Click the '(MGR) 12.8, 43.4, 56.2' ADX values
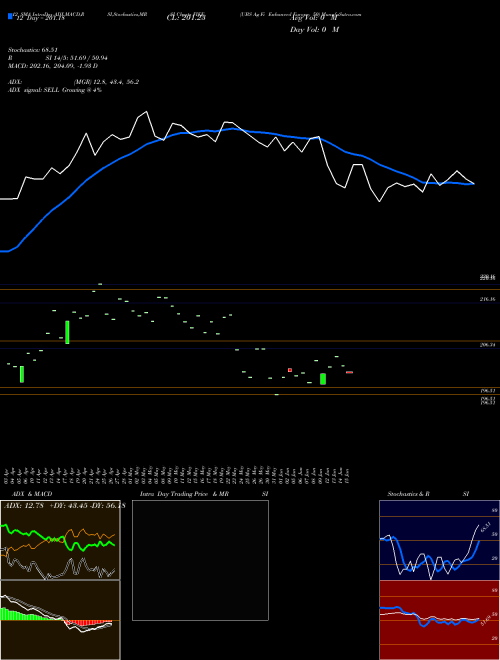The height and width of the screenshot is (660, 500). (x=106, y=82)
